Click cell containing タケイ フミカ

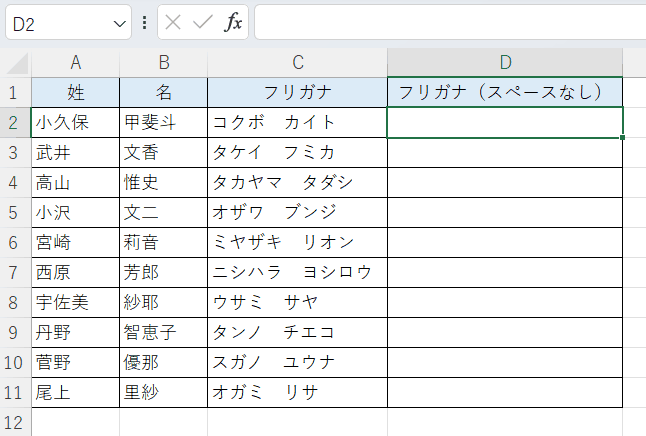(x=297, y=152)
